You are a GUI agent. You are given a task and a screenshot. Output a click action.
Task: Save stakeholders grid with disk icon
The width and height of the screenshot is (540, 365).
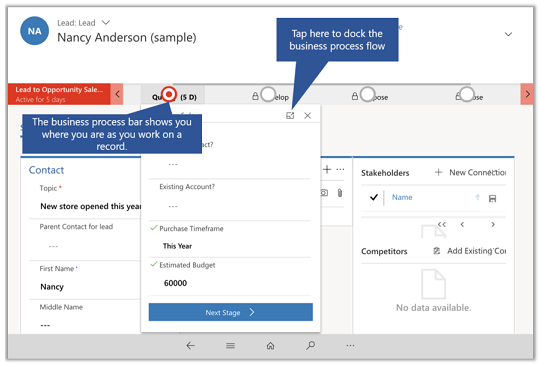492,198
